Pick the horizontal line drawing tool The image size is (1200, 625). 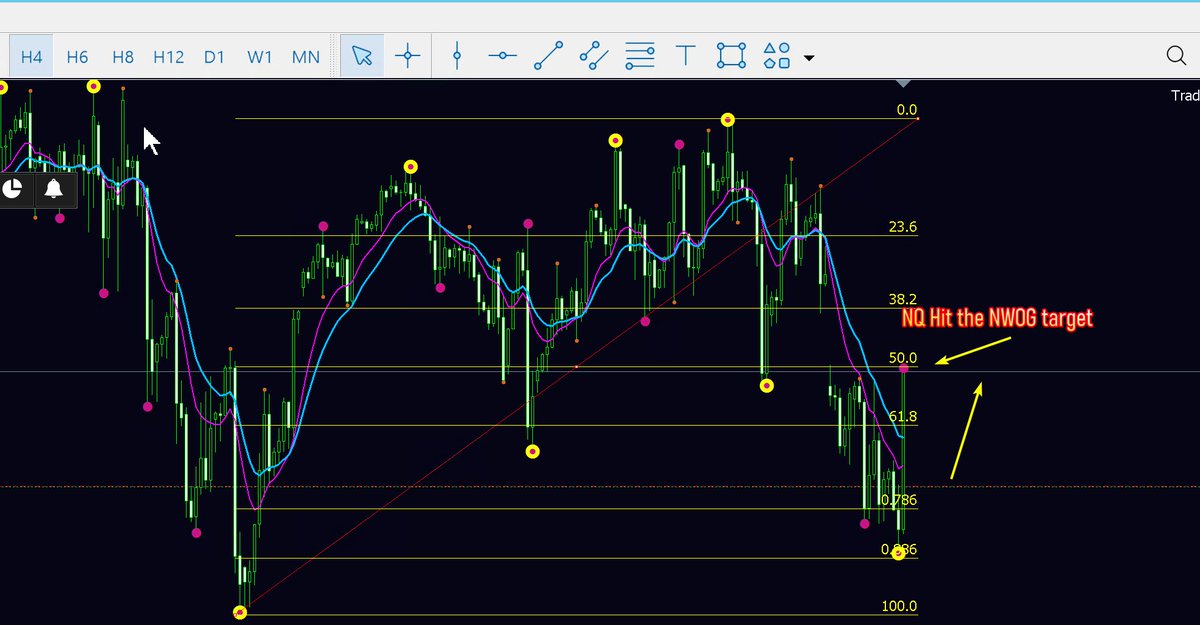point(502,56)
